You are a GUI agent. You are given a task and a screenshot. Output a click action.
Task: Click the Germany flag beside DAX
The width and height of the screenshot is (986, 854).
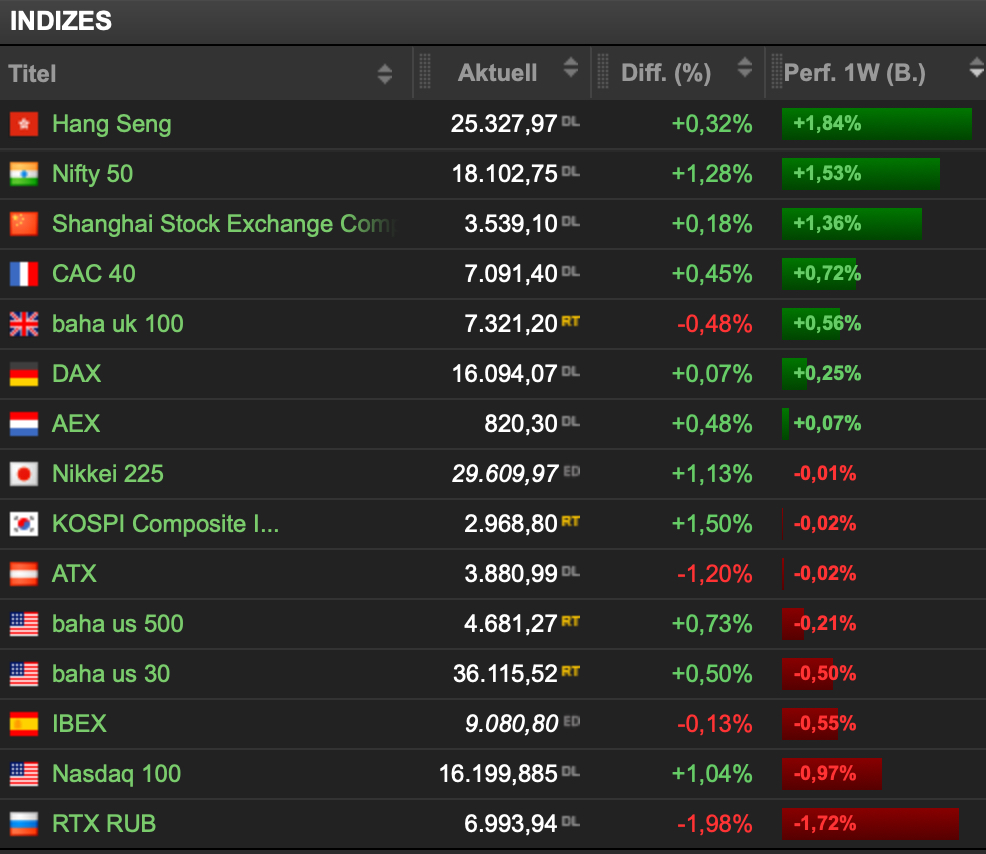[x=24, y=374]
